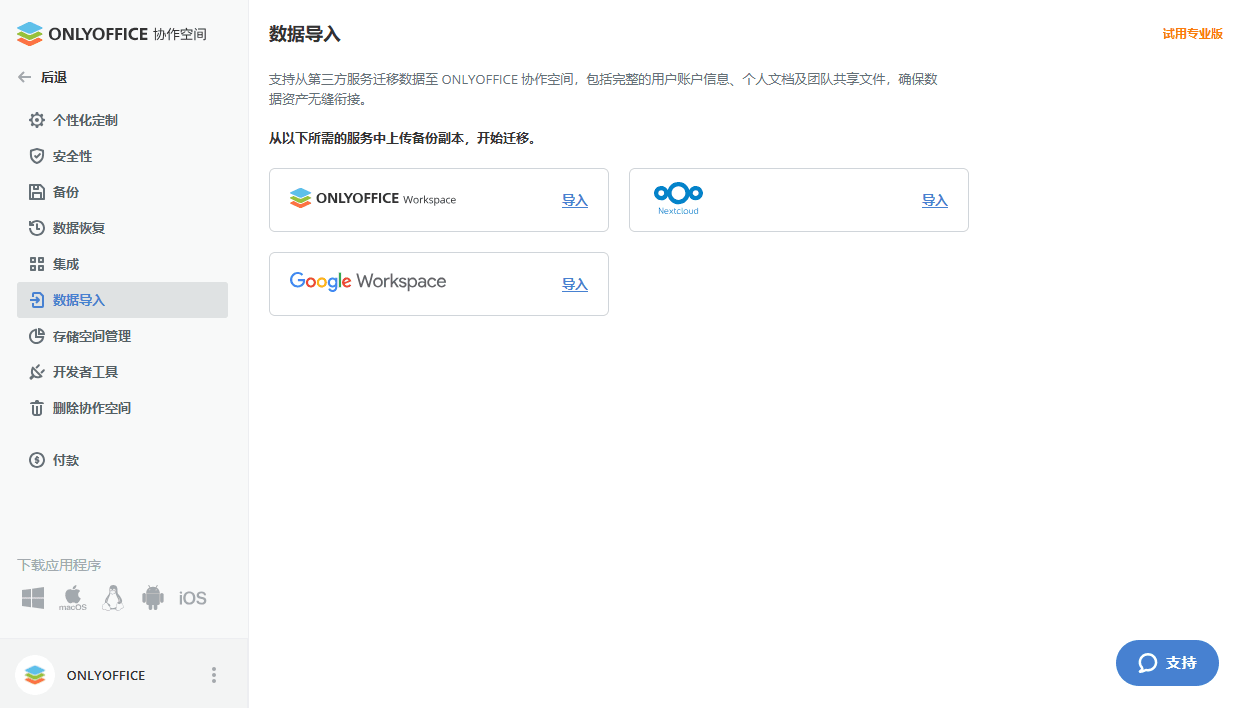Image resolution: width=1240 pixels, height=708 pixels.
Task: Open 存储空间管理 settings
Action: click(122, 336)
